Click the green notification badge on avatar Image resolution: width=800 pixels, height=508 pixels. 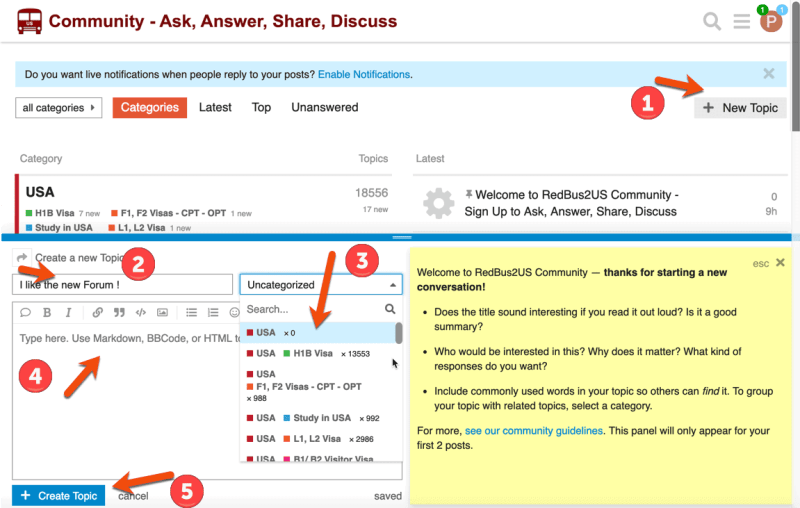point(762,10)
